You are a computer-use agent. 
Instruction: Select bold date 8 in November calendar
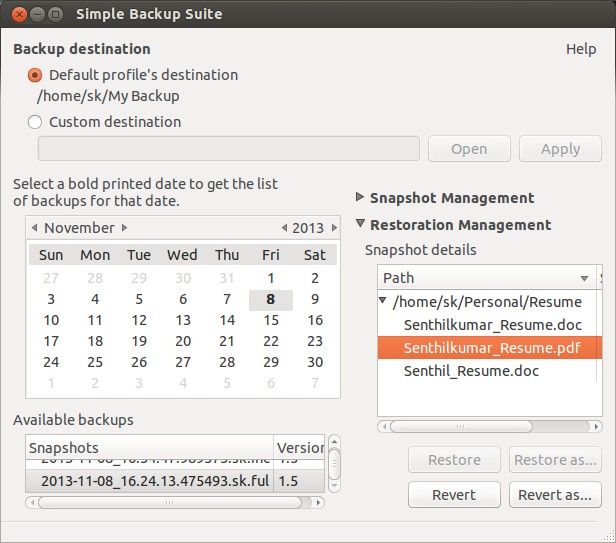(x=271, y=299)
